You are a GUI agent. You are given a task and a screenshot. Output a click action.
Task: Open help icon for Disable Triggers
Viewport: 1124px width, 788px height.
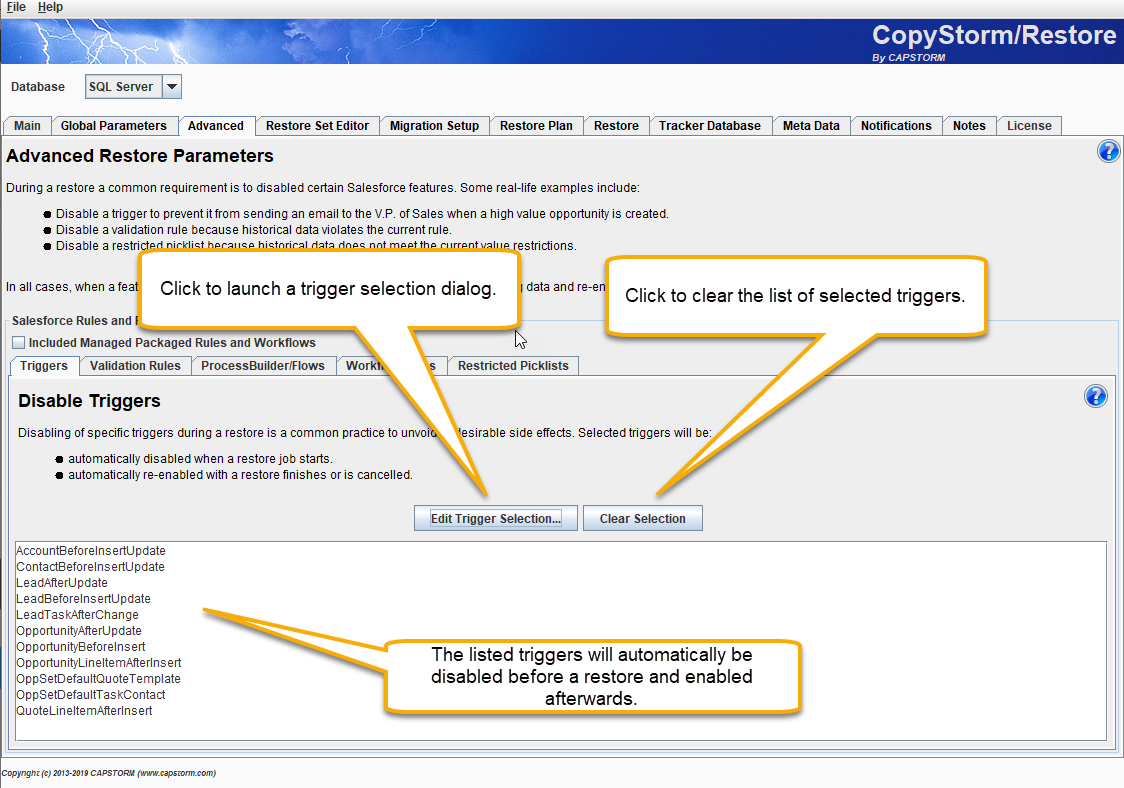[1095, 396]
